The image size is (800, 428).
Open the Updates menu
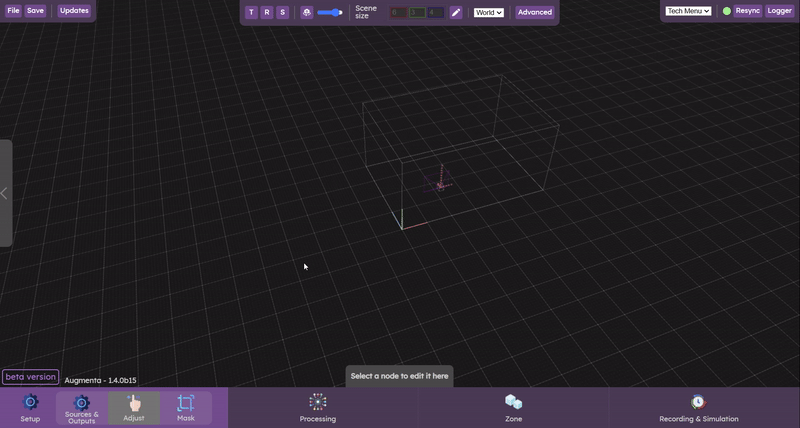pyautogui.click(x=74, y=11)
